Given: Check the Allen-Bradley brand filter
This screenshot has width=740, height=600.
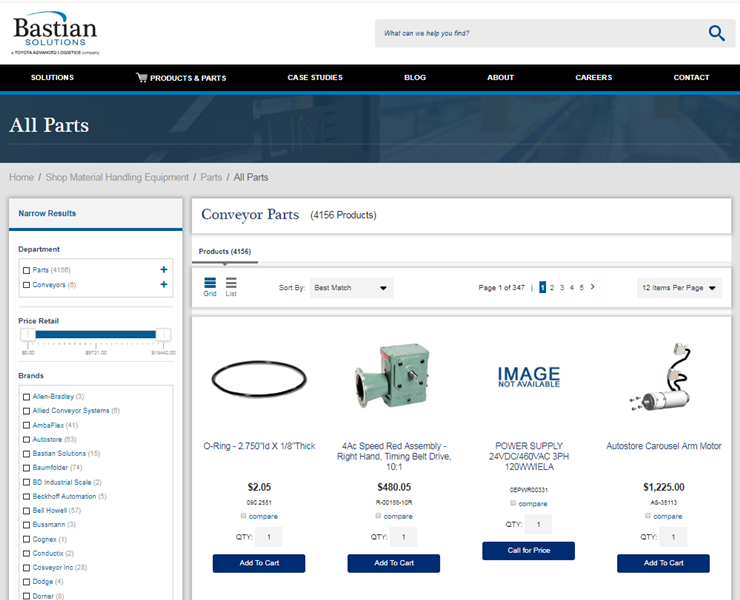Looking at the screenshot, I should click(26, 397).
